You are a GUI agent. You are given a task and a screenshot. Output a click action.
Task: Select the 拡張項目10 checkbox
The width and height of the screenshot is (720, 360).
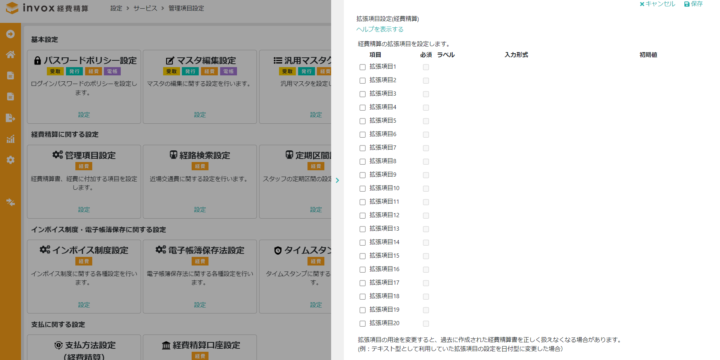[x=362, y=189]
